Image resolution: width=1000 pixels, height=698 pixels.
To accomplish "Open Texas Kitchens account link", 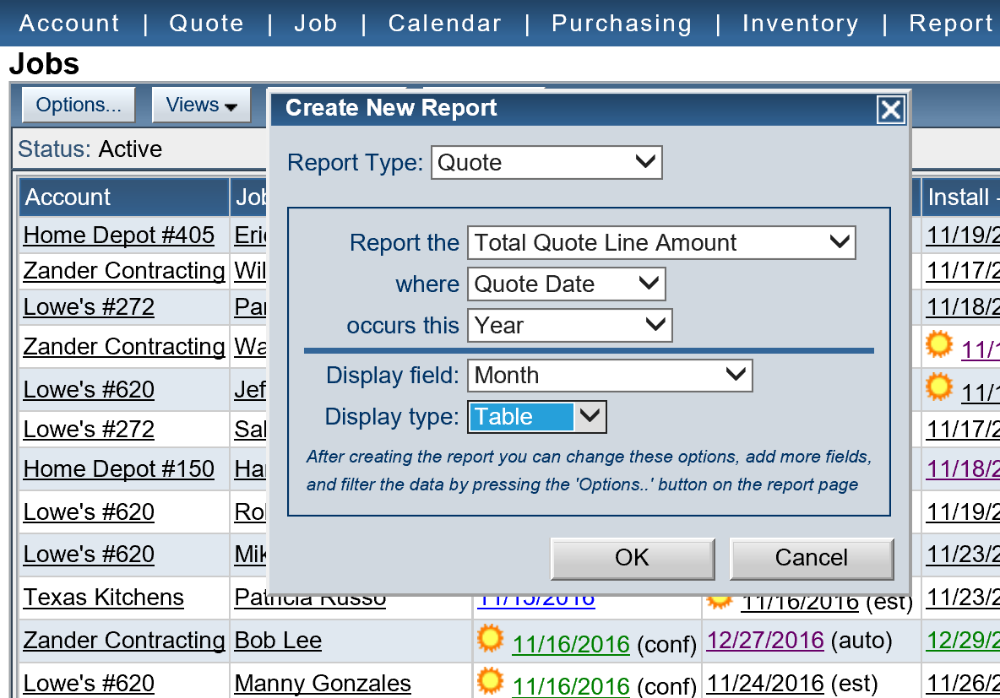I will point(103,597).
